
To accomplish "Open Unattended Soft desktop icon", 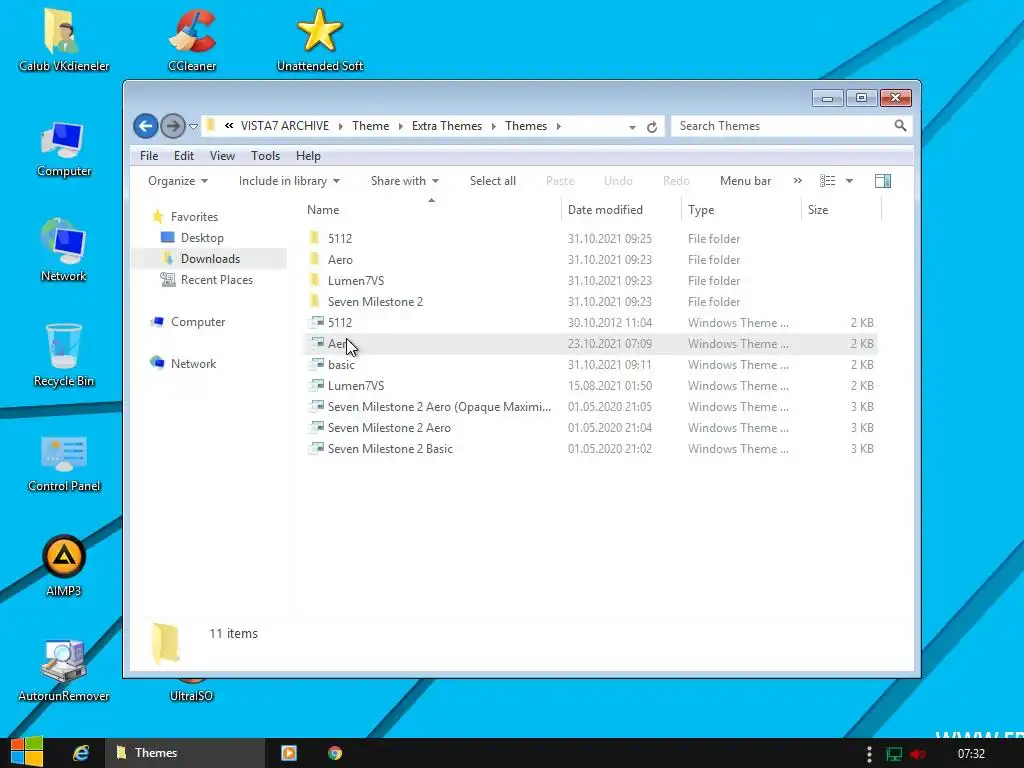I will [320, 40].
